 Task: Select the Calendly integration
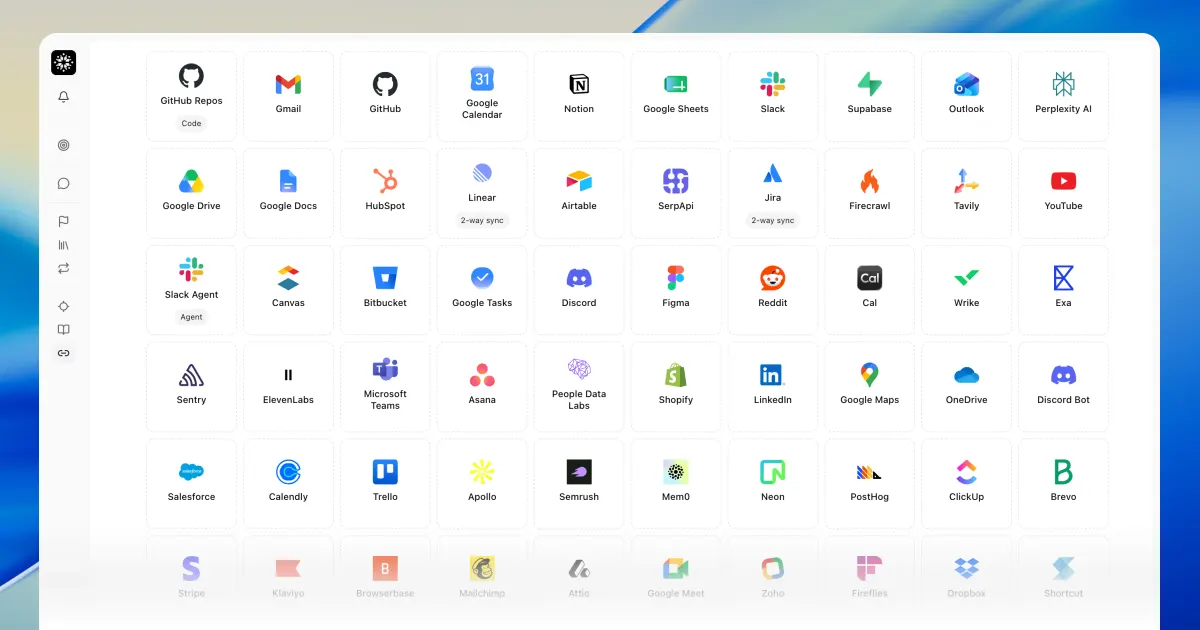click(288, 484)
